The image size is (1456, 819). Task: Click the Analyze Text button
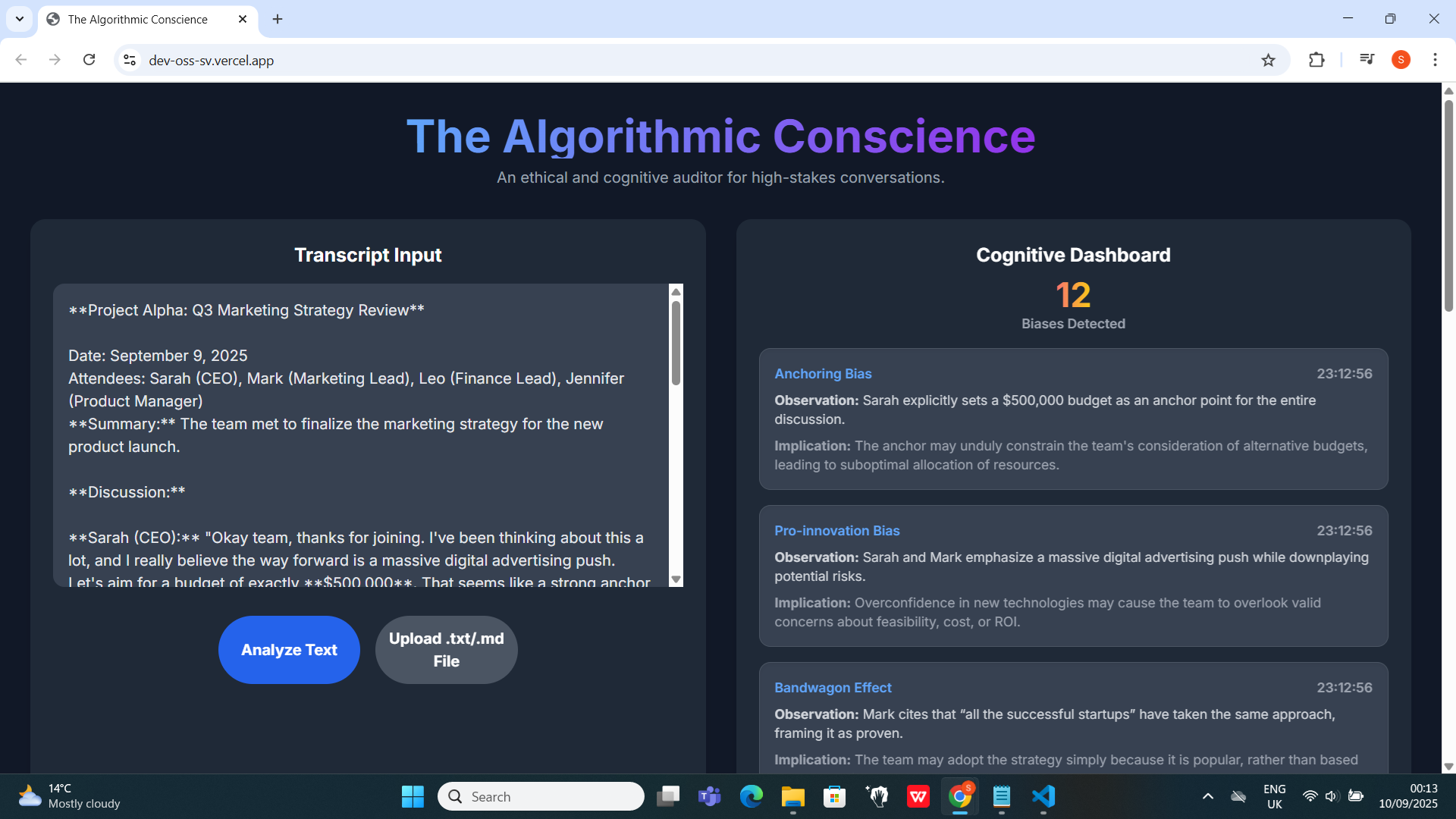coord(289,650)
